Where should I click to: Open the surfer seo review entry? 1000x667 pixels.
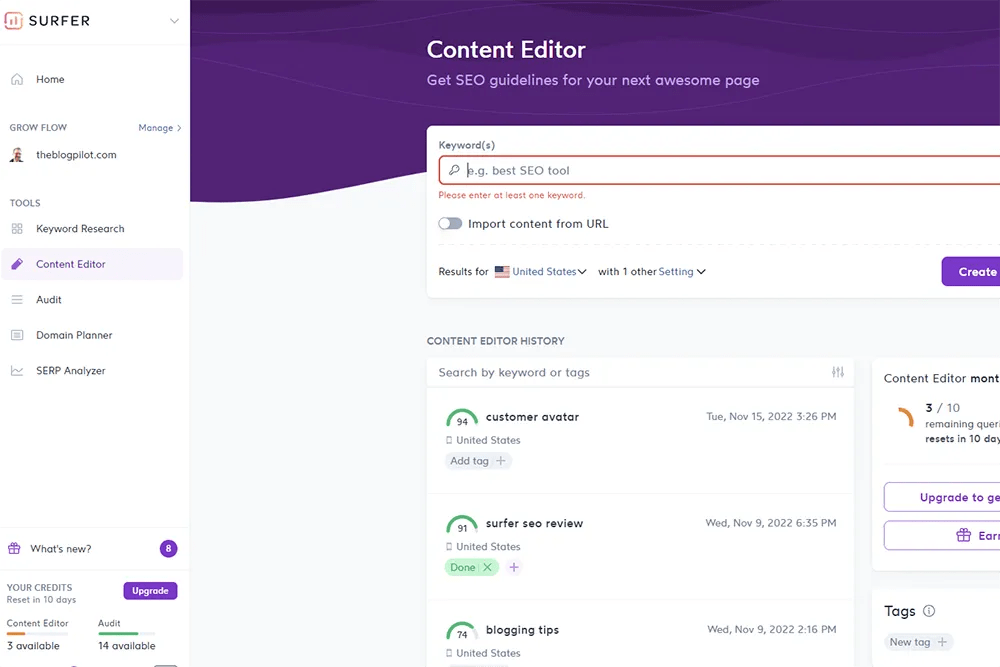click(534, 523)
